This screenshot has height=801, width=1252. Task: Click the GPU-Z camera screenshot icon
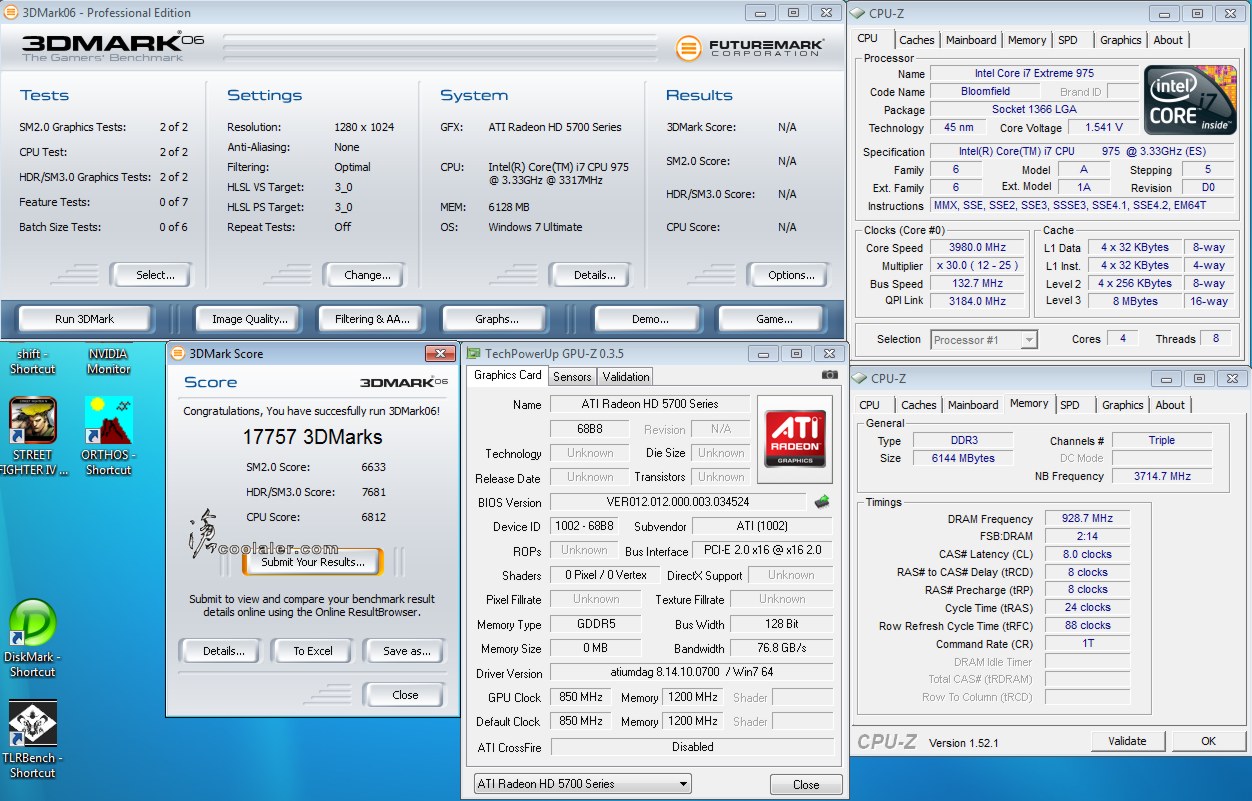click(x=830, y=375)
